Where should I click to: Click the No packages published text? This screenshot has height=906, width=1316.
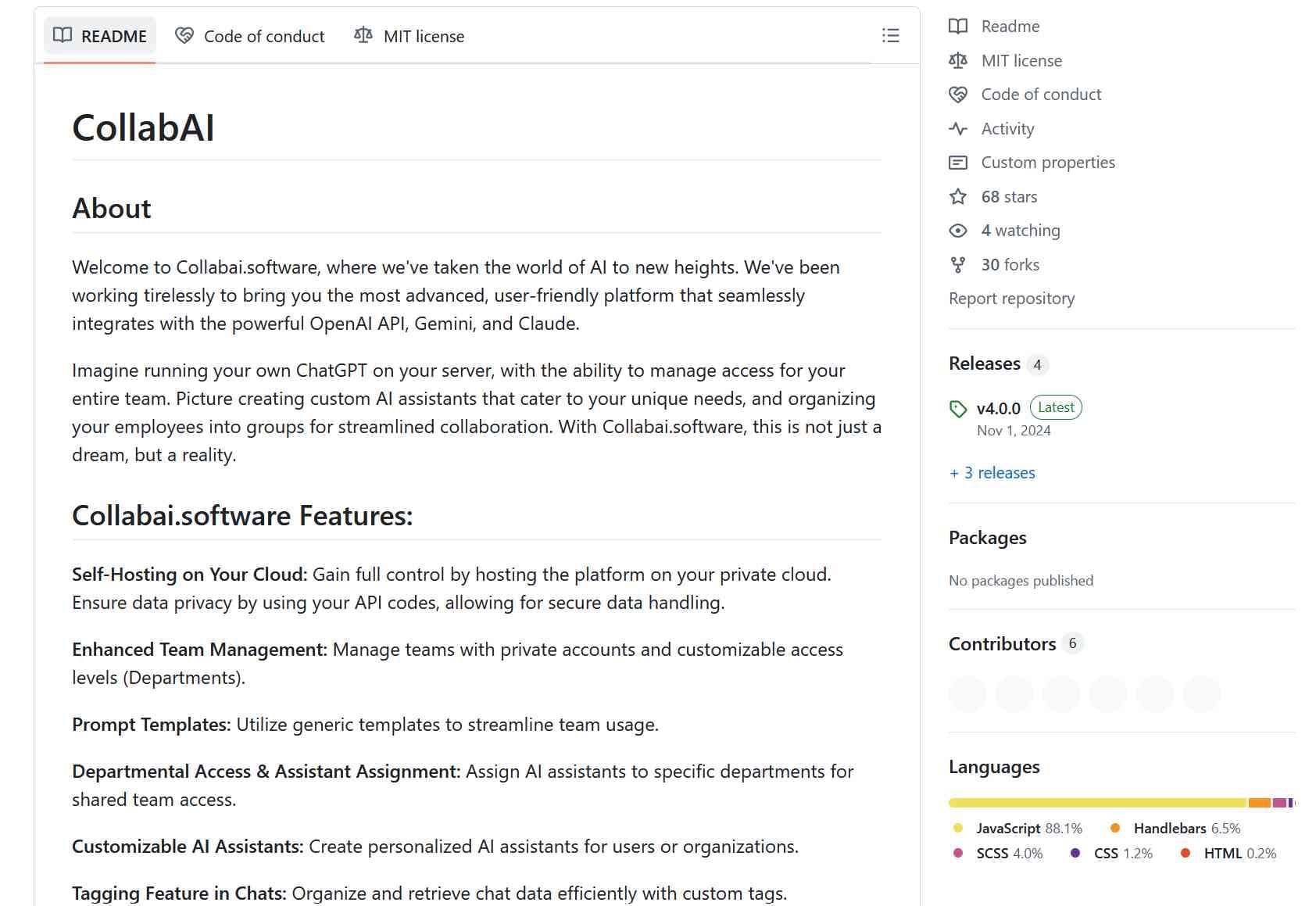coord(1021,581)
